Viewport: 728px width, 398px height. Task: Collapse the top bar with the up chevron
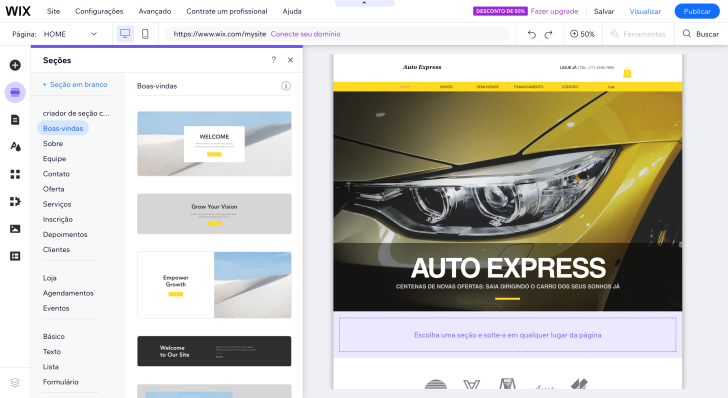point(364,3)
